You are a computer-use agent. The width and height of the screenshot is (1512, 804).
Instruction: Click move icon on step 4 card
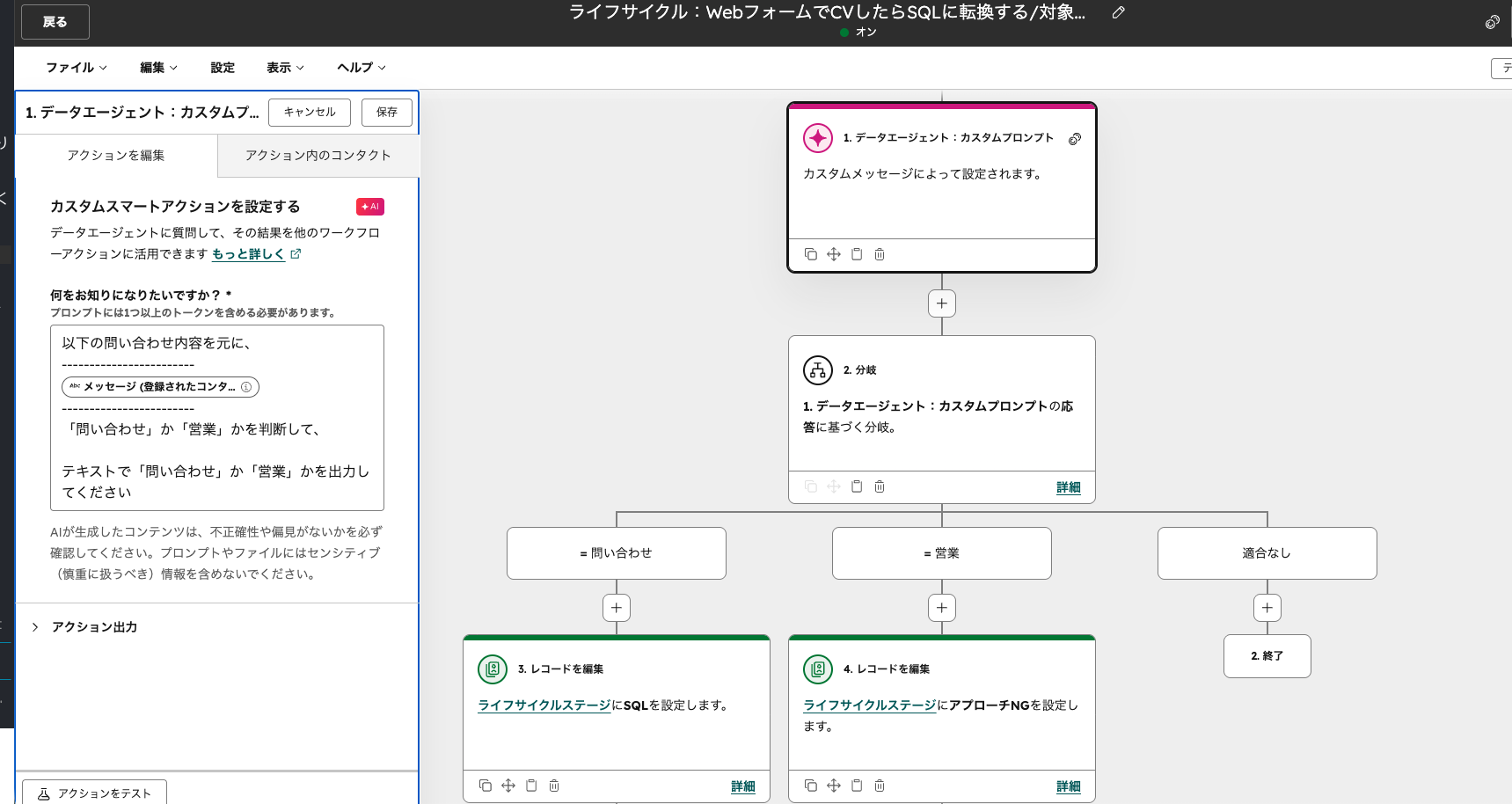click(x=834, y=786)
